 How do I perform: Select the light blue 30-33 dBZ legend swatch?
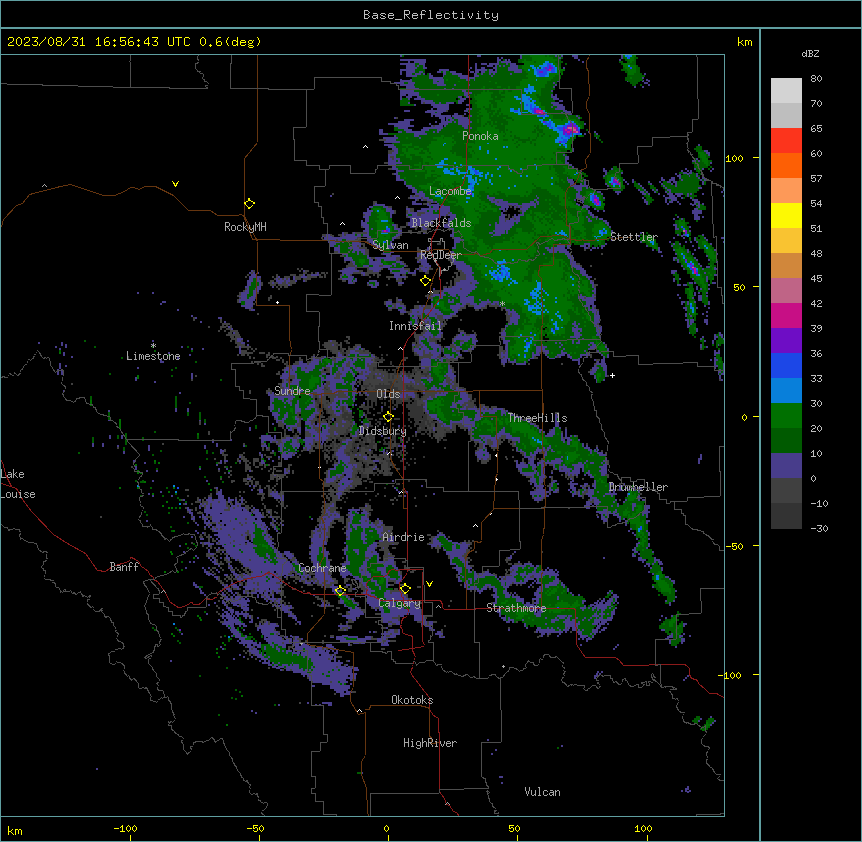coord(786,391)
